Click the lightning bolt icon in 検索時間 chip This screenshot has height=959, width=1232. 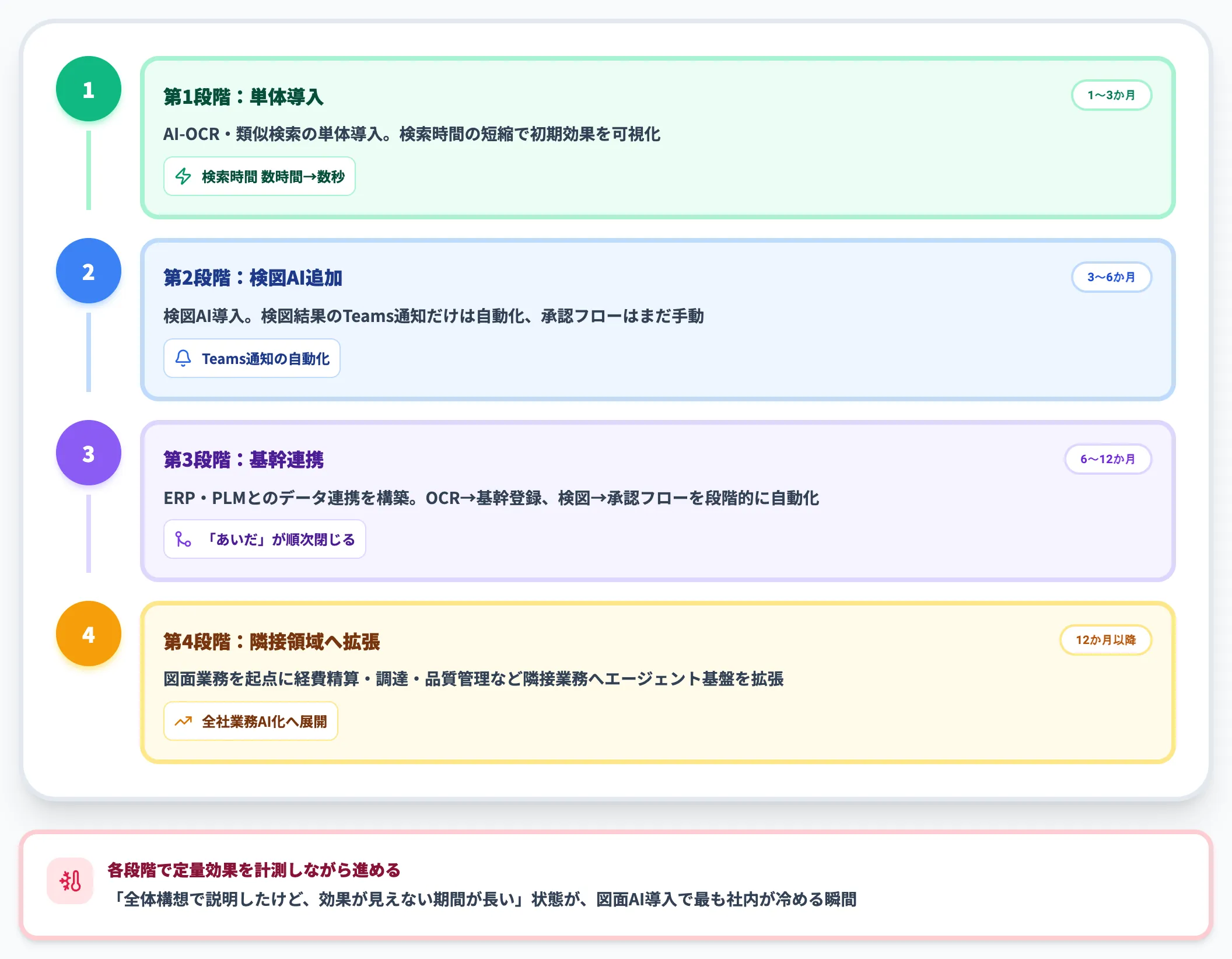183,176
